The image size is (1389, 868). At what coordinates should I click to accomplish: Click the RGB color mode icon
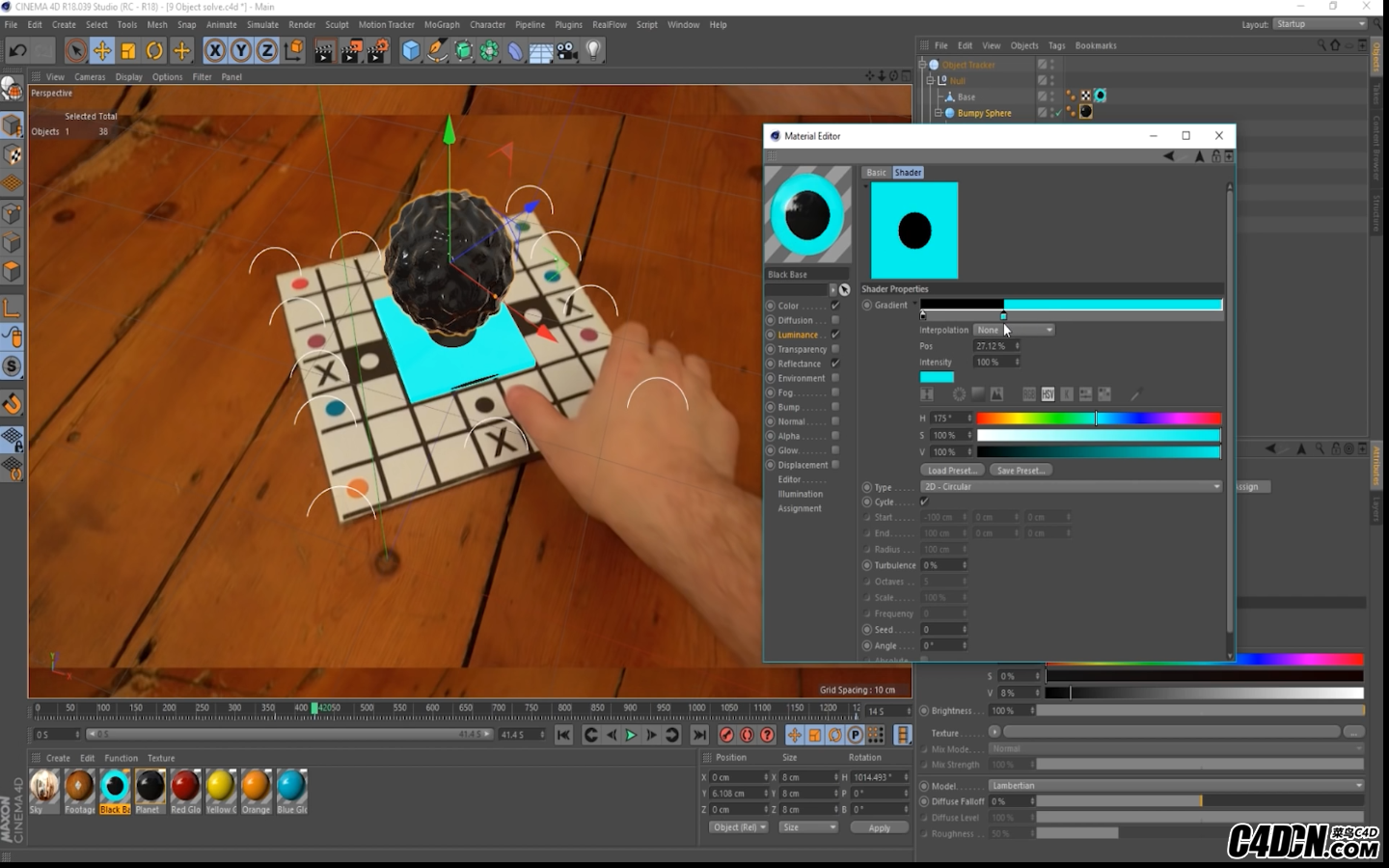[x=1029, y=394]
